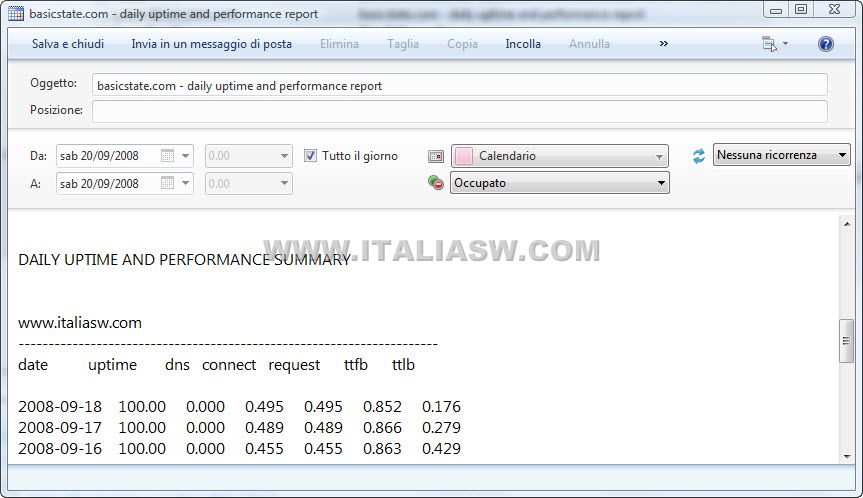Show more toolbar commands chevron

(x=664, y=43)
